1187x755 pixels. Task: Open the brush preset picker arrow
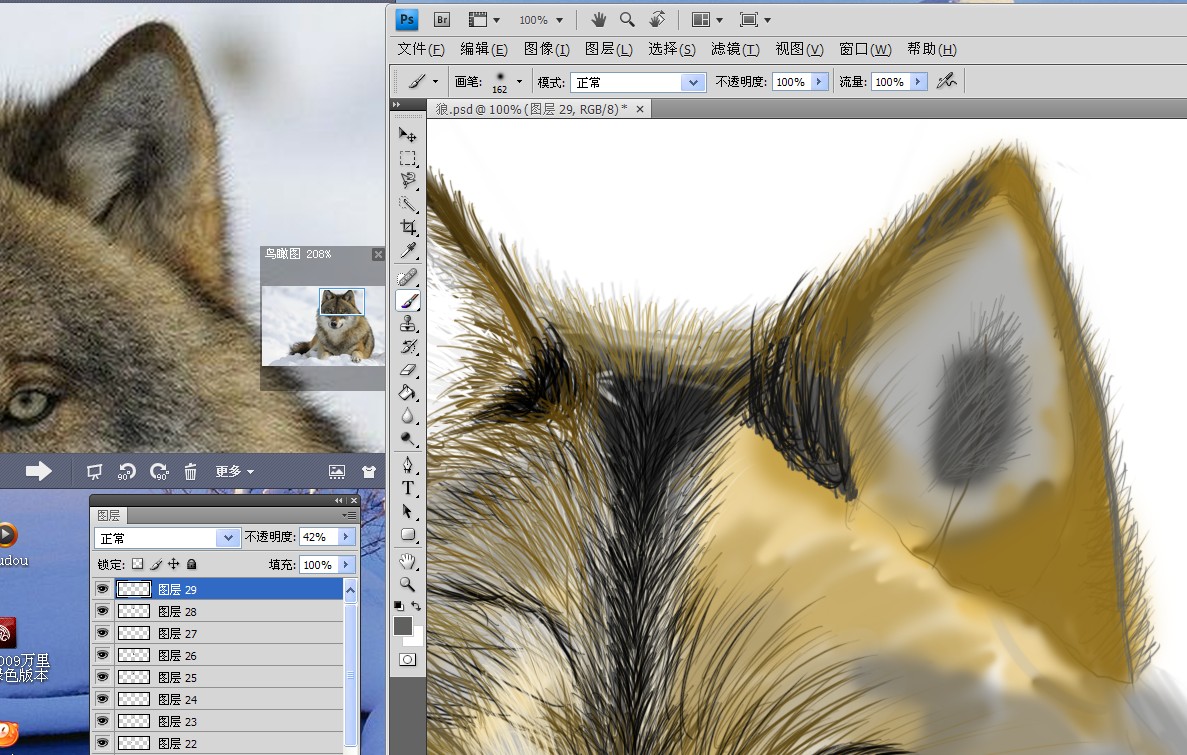519,81
